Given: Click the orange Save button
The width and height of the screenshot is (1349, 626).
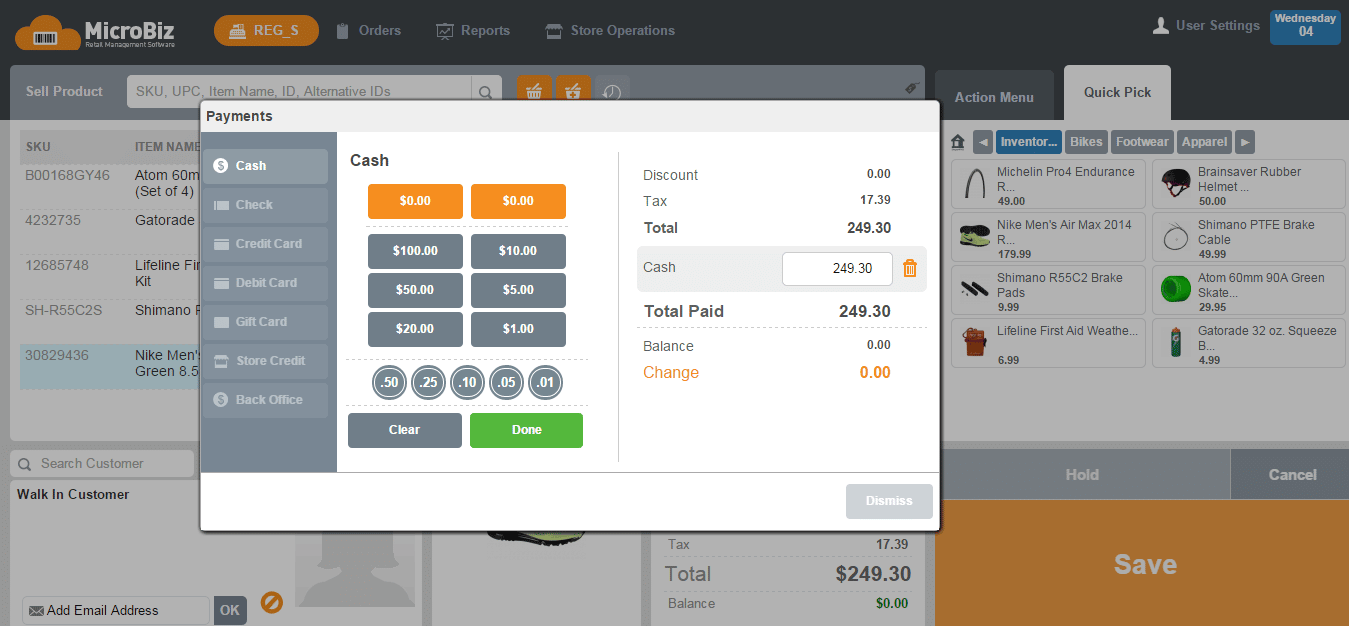Looking at the screenshot, I should (1144, 564).
